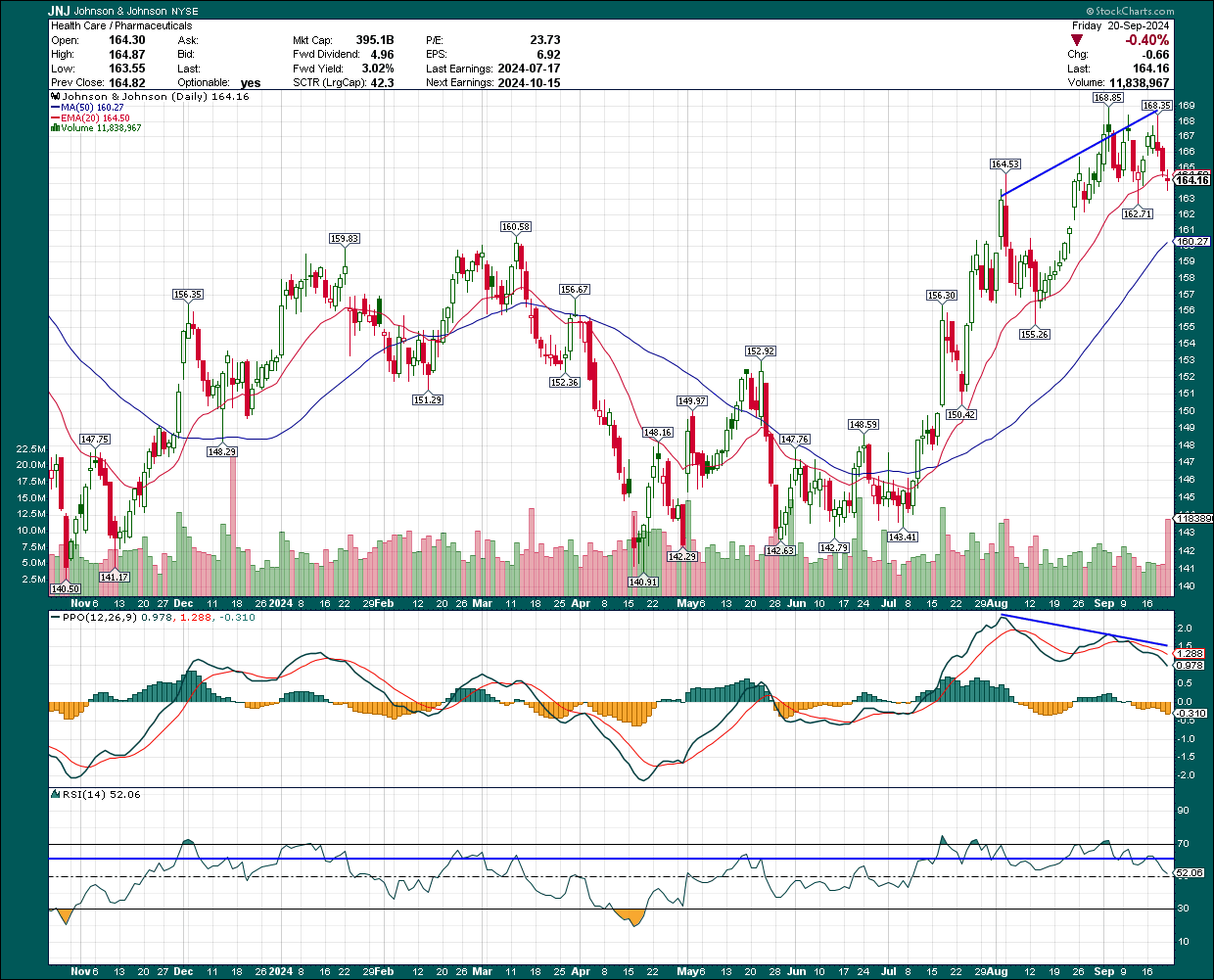The height and width of the screenshot is (980, 1214).
Task: Click the -0.40% percent change
Action: coord(1147,40)
